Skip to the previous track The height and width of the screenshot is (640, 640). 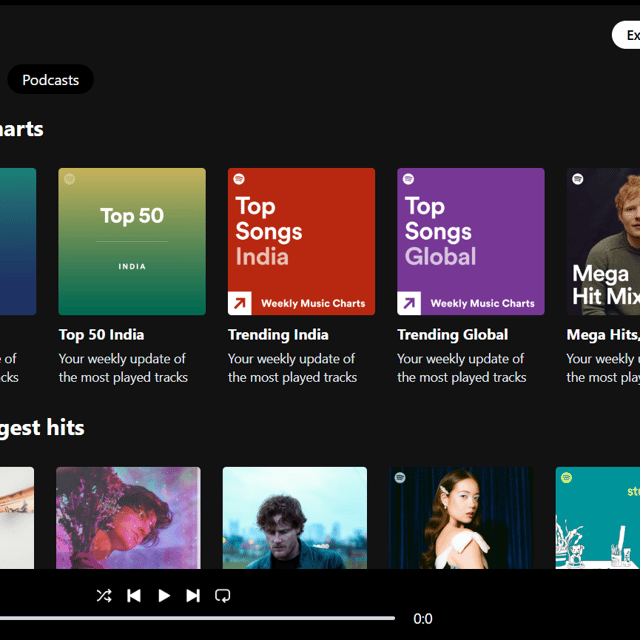coord(134,596)
